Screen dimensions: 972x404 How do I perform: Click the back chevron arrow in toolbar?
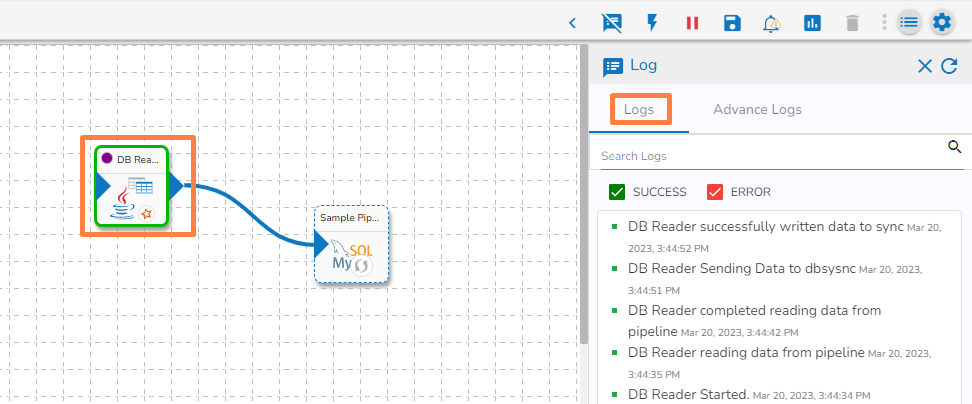pyautogui.click(x=572, y=24)
